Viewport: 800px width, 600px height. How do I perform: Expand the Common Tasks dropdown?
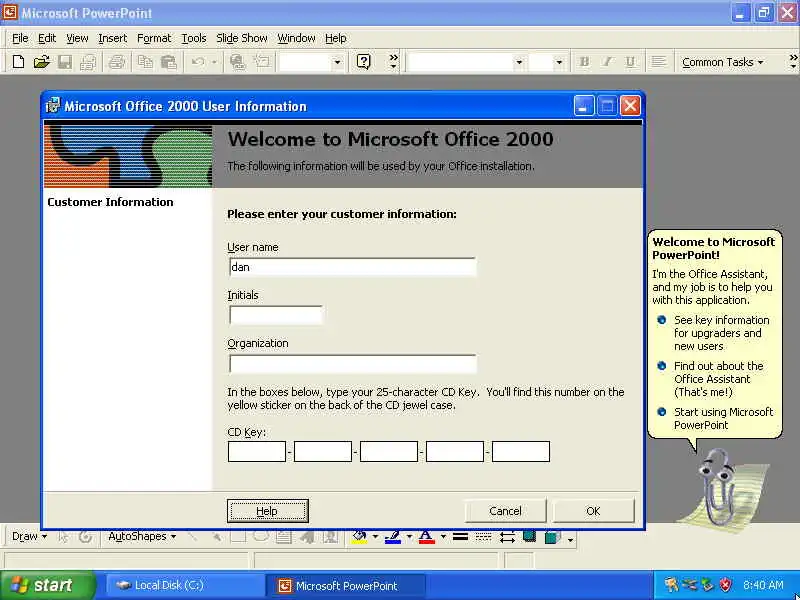click(722, 62)
